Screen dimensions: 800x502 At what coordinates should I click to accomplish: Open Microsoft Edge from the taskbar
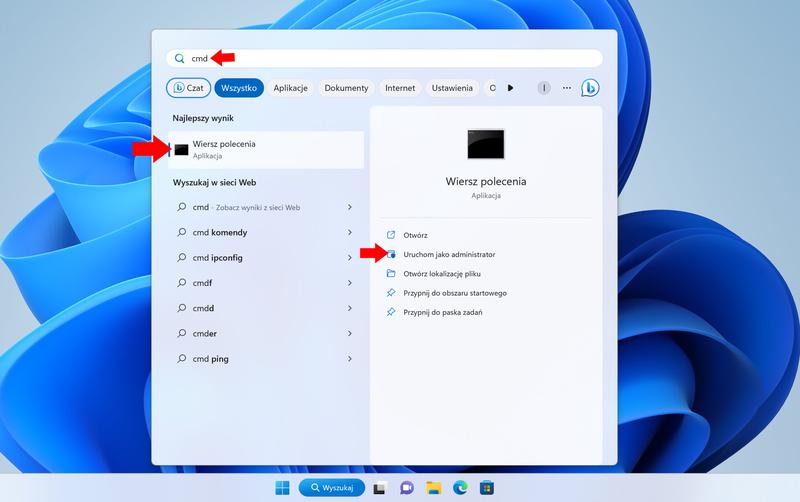tap(460, 488)
